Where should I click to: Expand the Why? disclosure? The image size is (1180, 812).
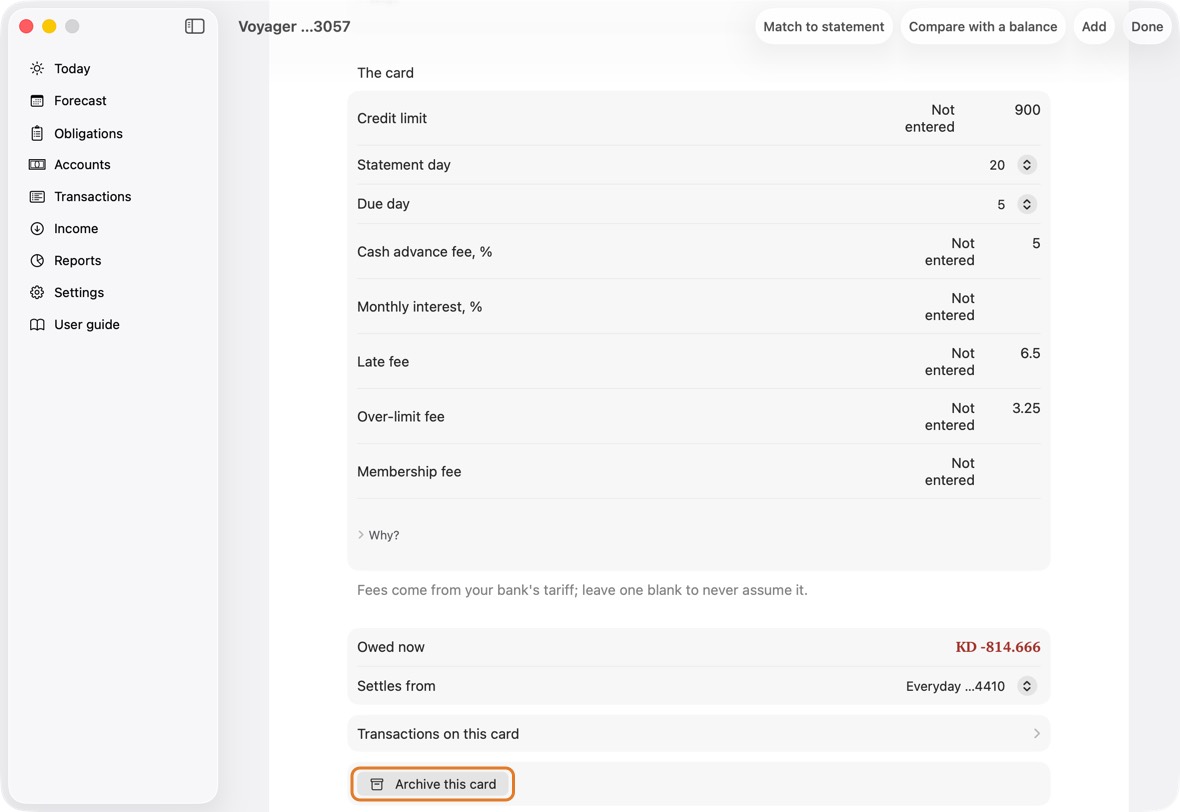pyautogui.click(x=379, y=535)
